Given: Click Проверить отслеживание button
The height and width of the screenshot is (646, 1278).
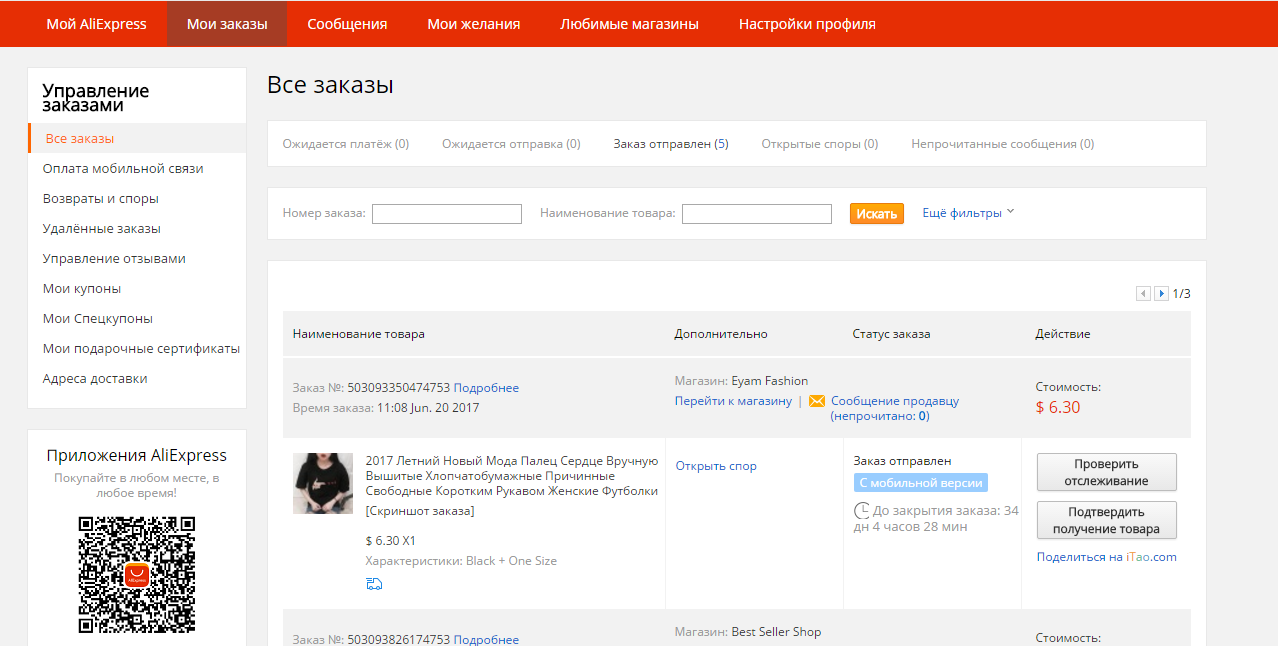Looking at the screenshot, I should click(x=1107, y=472).
